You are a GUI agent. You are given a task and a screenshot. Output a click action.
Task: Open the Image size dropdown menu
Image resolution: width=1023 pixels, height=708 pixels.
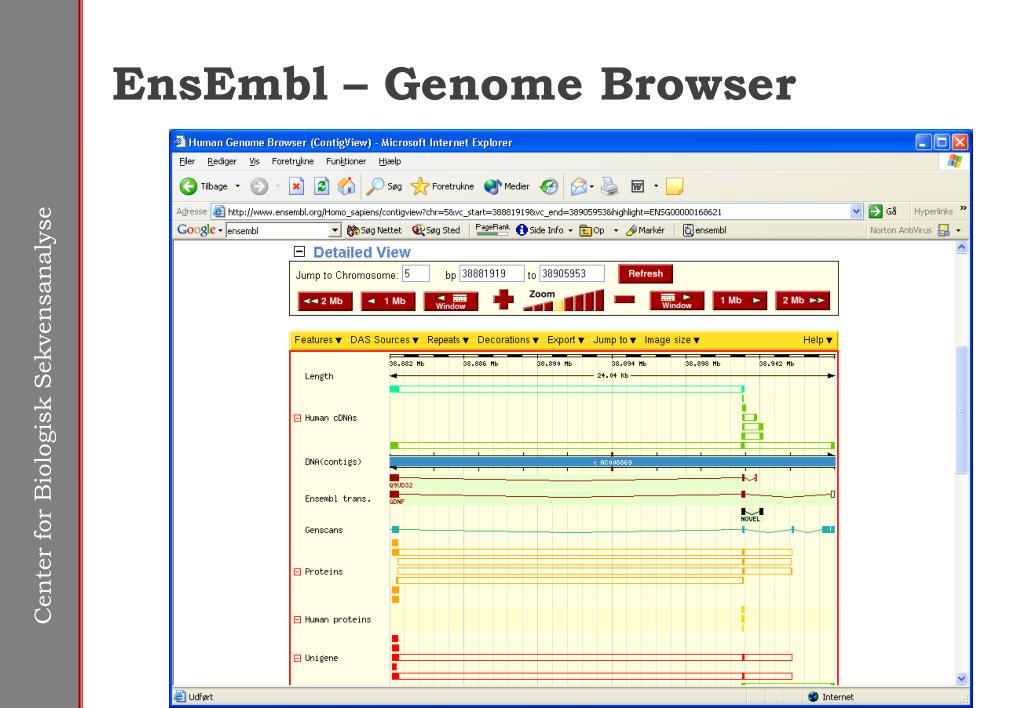tap(672, 340)
